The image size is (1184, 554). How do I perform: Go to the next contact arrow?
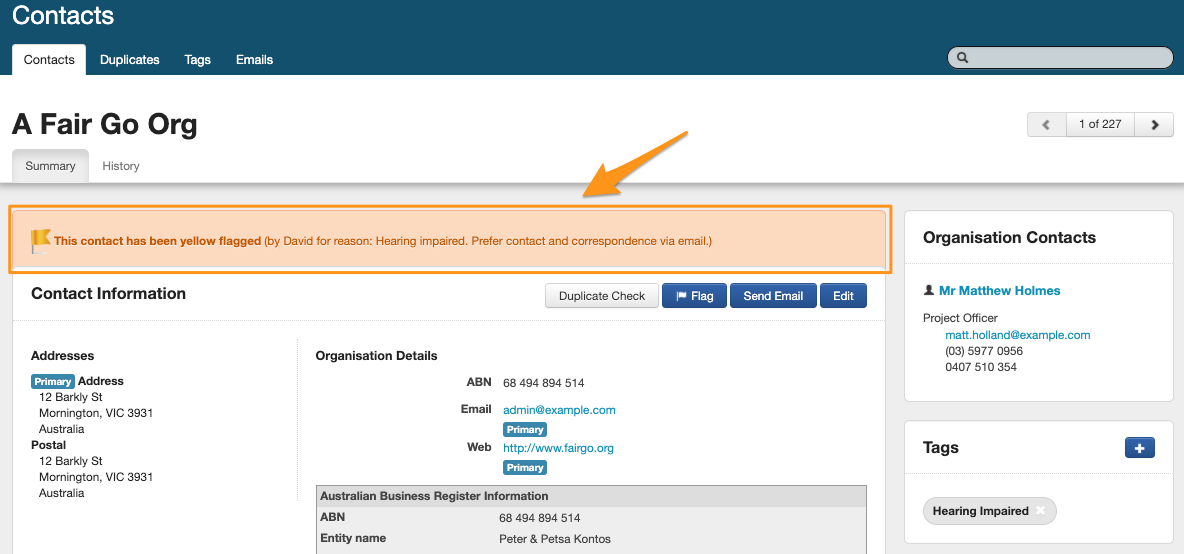[1155, 125]
